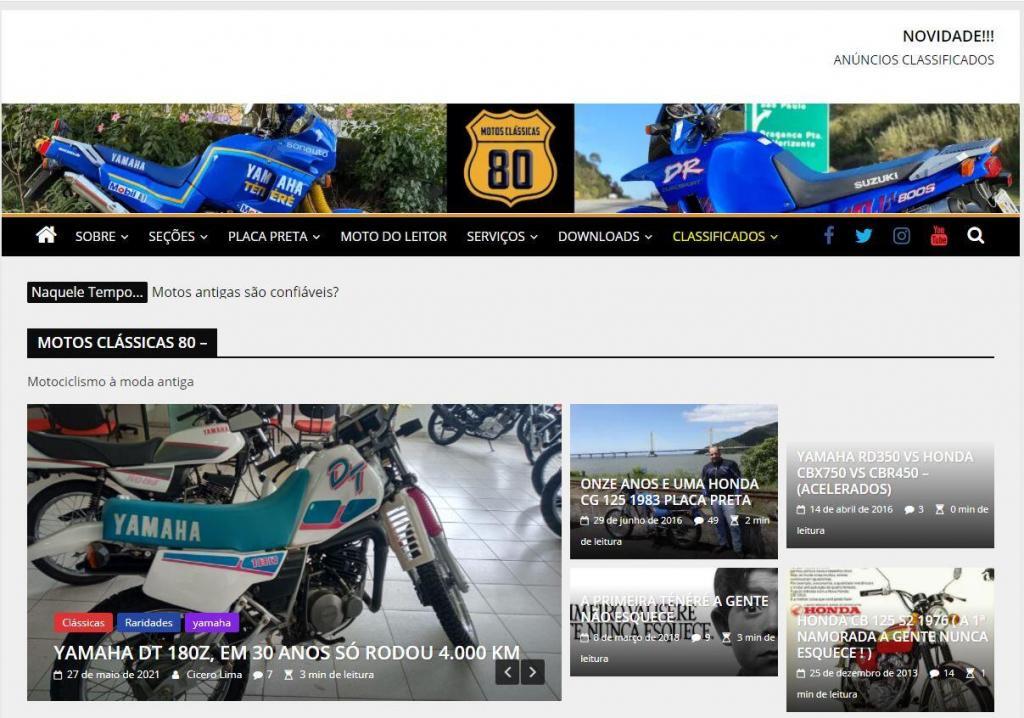Image resolution: width=1024 pixels, height=718 pixels.
Task: Click the NOVIDADE!!! heading
Action: (x=948, y=36)
